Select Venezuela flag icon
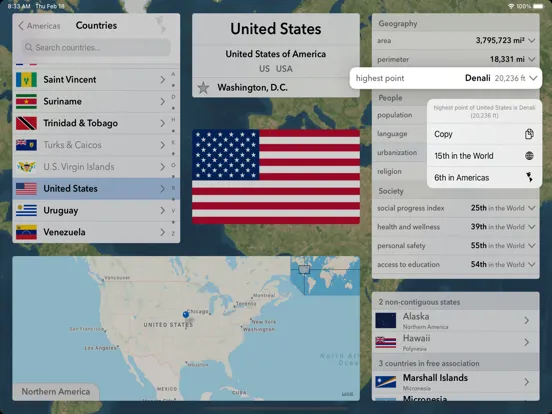 [x=26, y=232]
